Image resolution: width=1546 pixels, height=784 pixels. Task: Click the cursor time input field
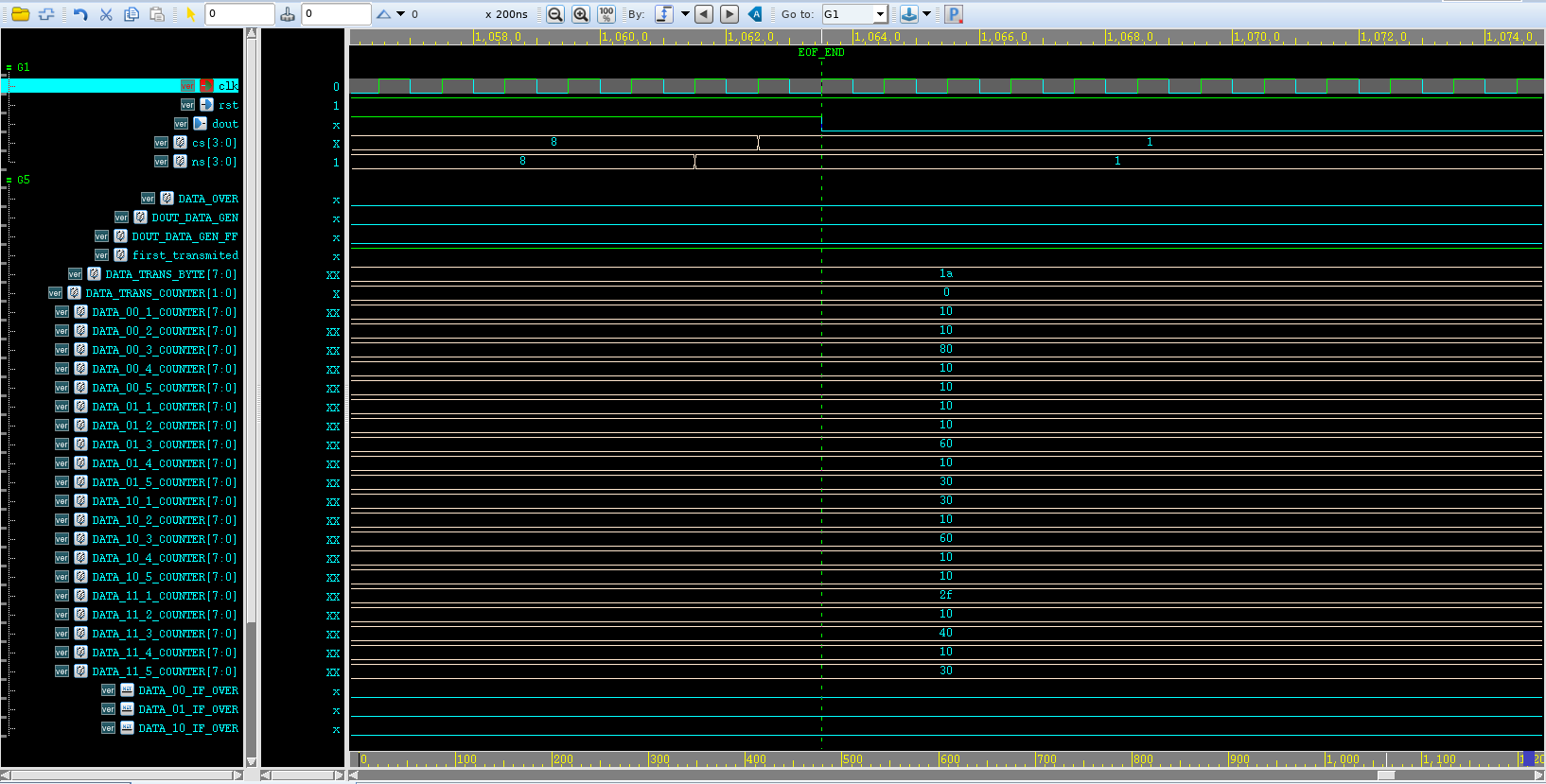pyautogui.click(x=239, y=14)
